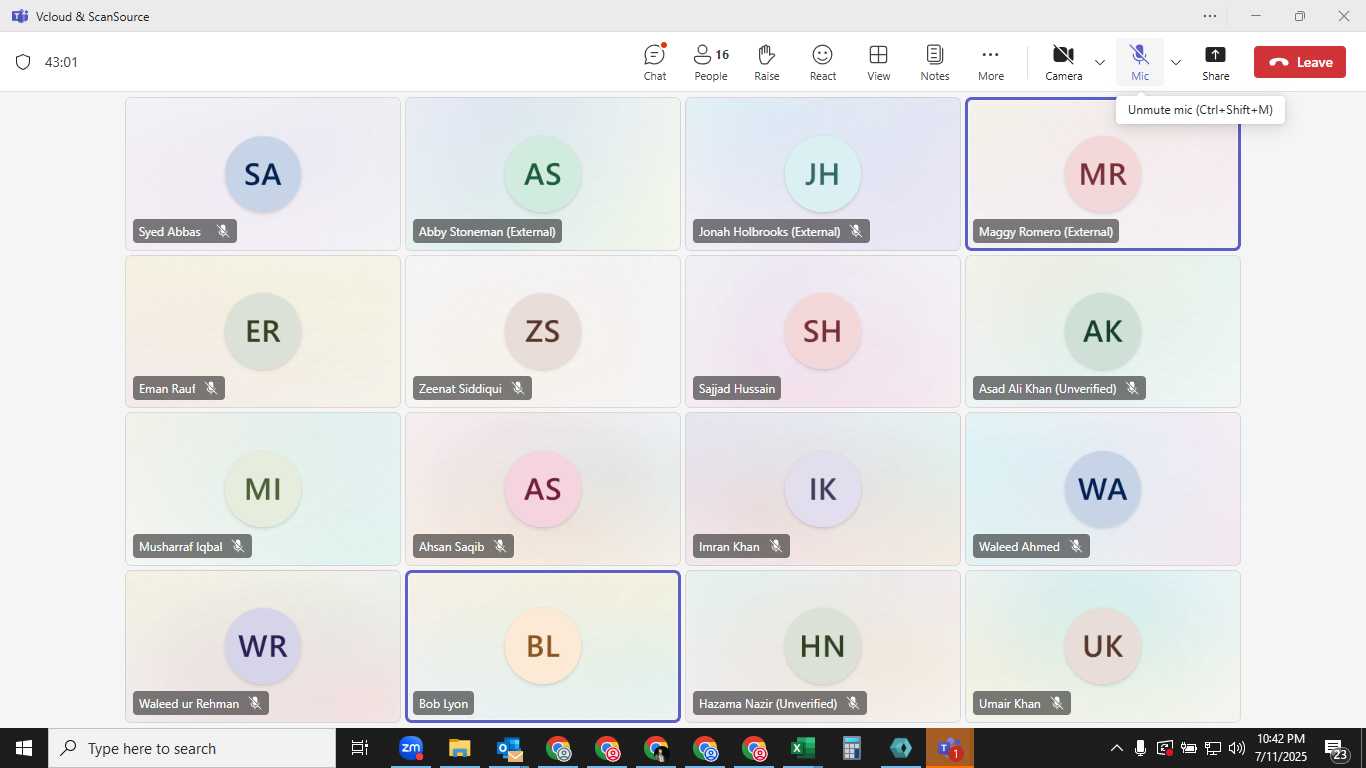Click the Sajjad Hussain name label
The image size is (1366, 768).
click(737, 388)
